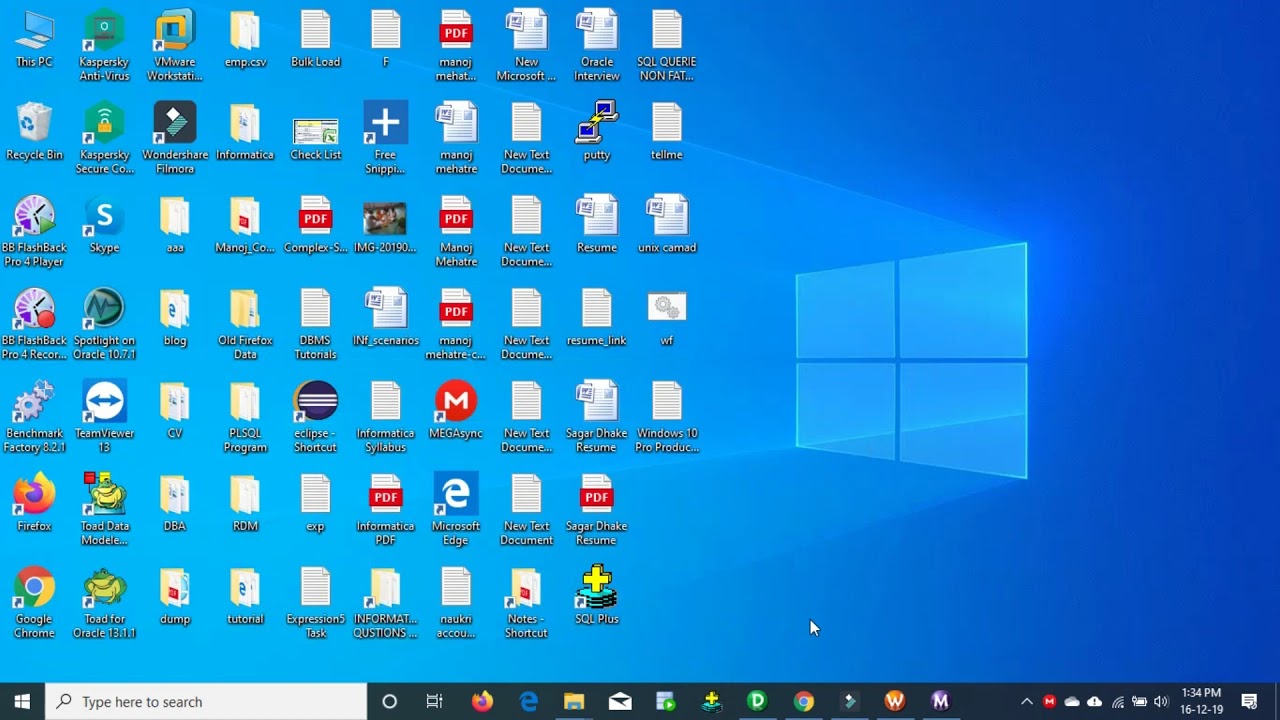This screenshot has height=720, width=1280.
Task: Open the wf settings file
Action: pyautogui.click(x=667, y=318)
